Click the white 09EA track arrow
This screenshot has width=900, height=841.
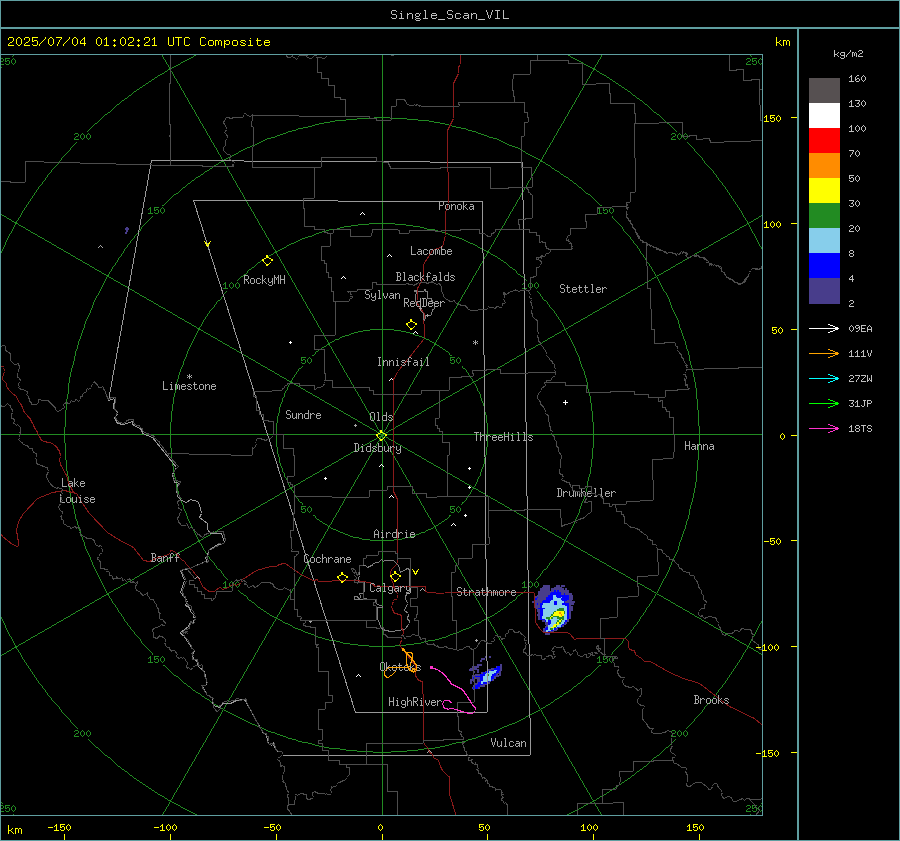click(x=824, y=328)
